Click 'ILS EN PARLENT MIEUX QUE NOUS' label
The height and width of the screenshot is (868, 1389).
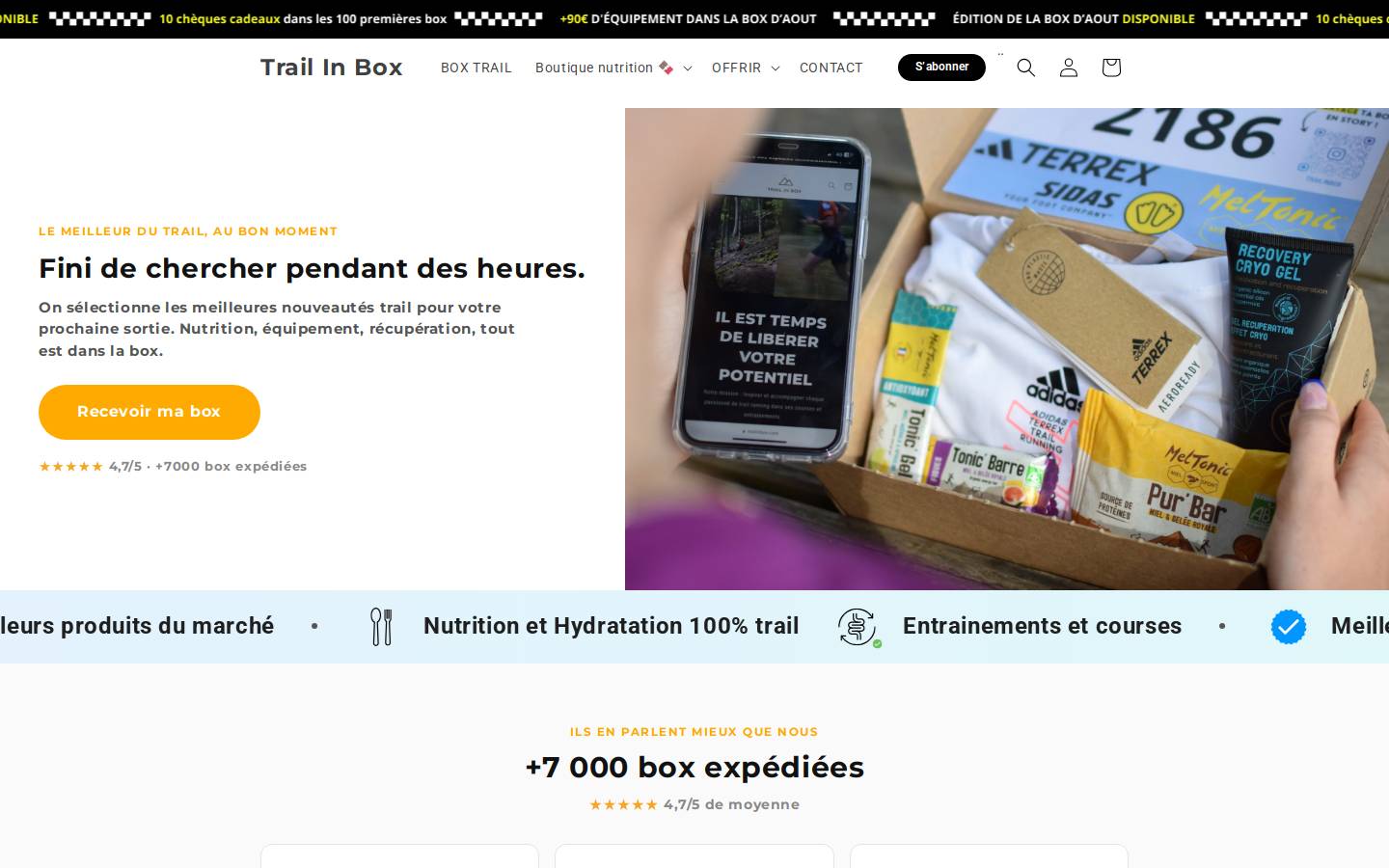(x=694, y=732)
